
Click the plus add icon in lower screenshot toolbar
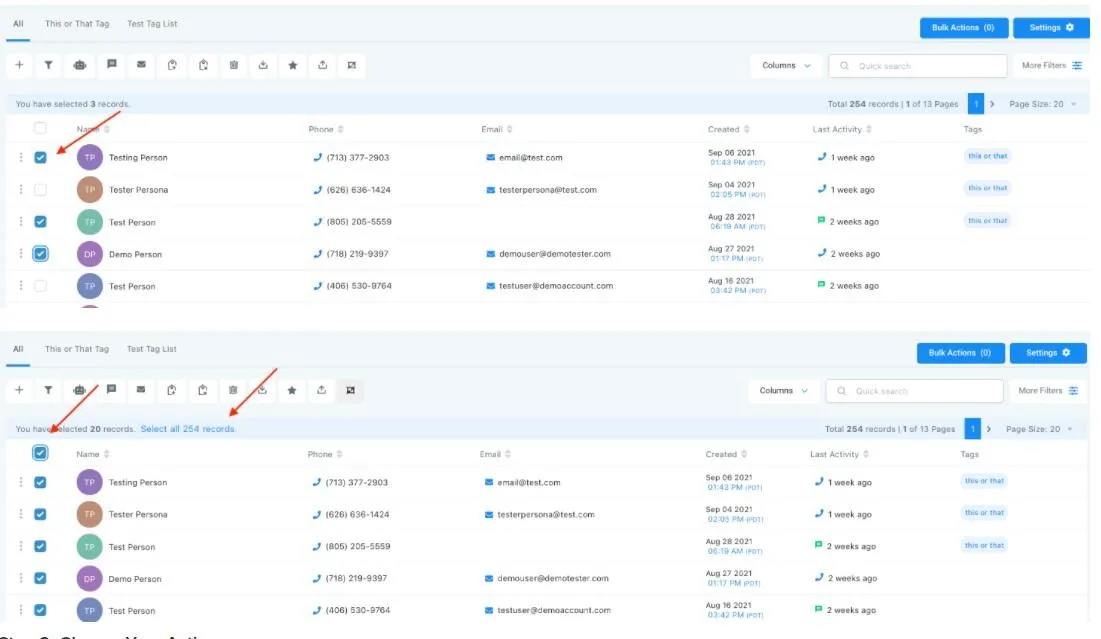pos(20,390)
